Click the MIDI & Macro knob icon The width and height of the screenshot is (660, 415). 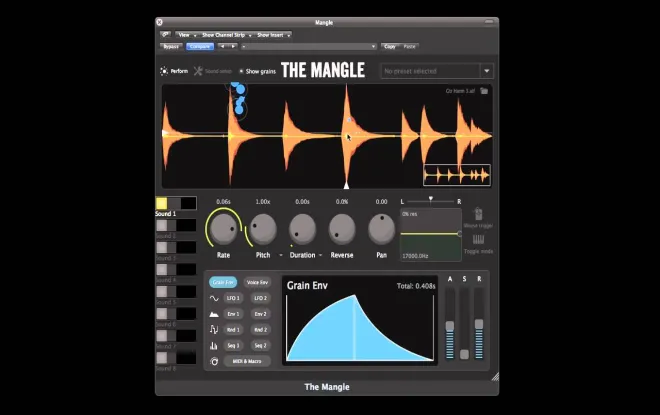tap(214, 362)
